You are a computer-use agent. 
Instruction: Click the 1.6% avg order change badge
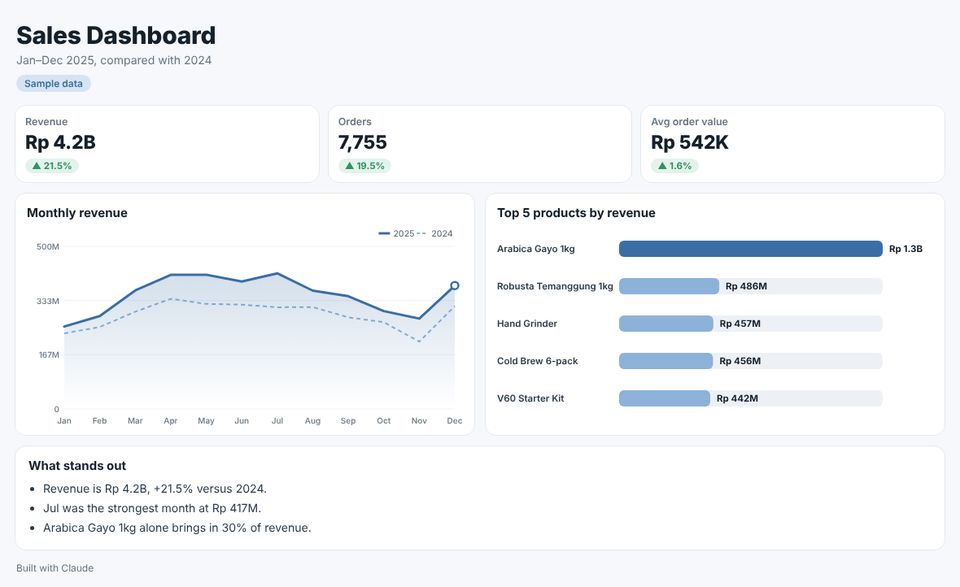675,166
